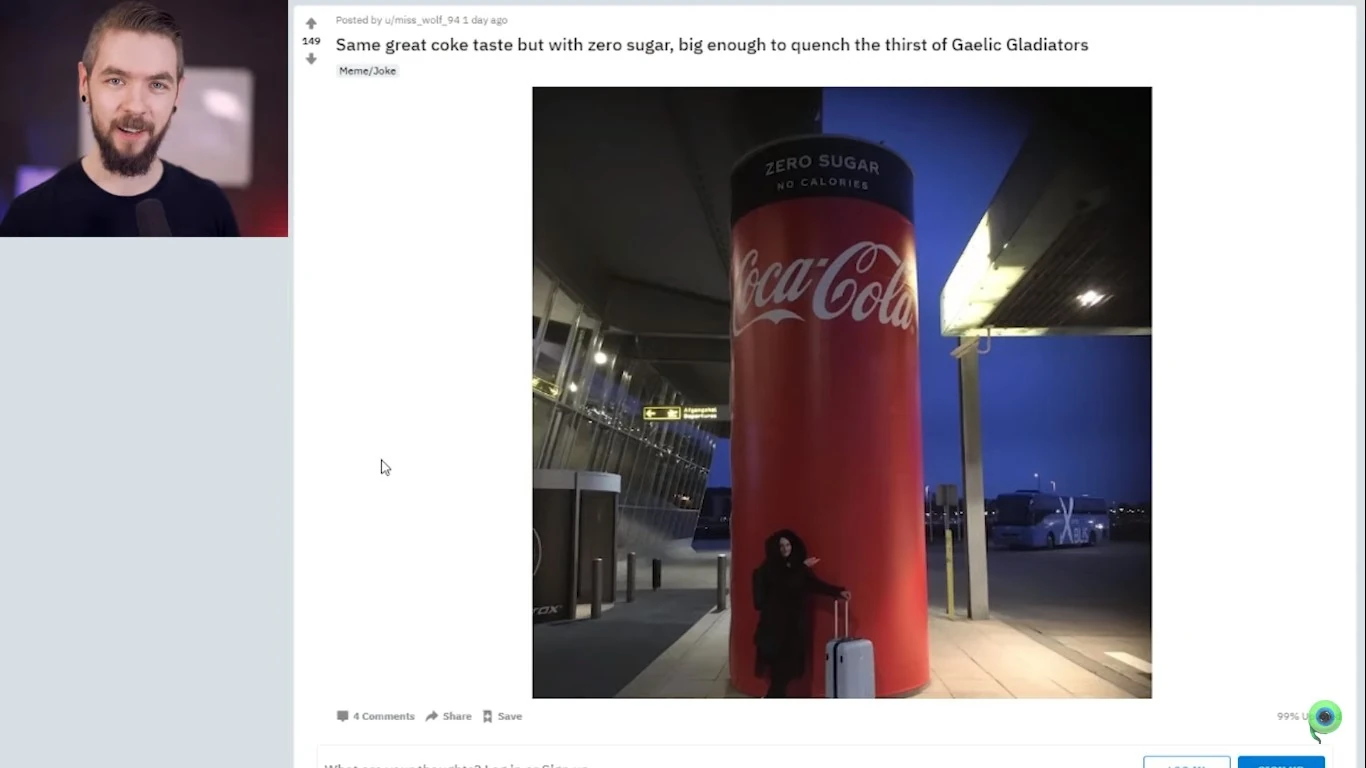Click the webcam video overlay
The width and height of the screenshot is (1366, 768).
(x=144, y=118)
